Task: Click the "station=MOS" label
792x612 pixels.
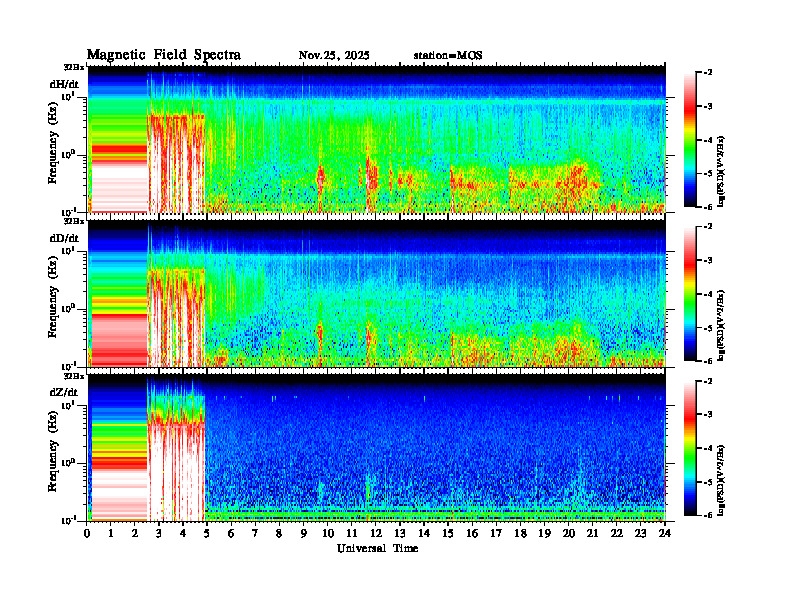Action: click(x=448, y=56)
